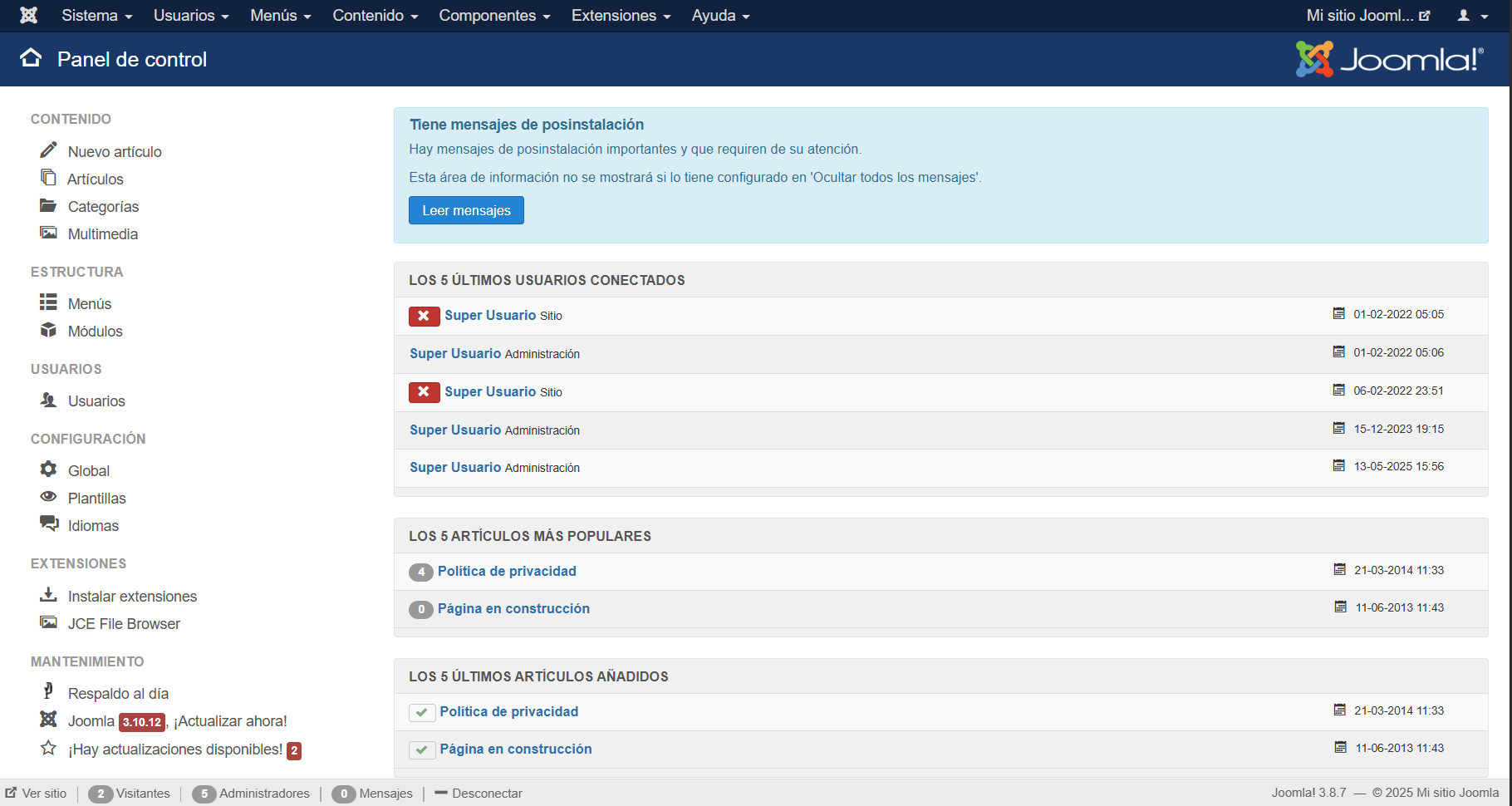Open Categorías from the sidebar
1512x806 pixels.
tap(103, 206)
